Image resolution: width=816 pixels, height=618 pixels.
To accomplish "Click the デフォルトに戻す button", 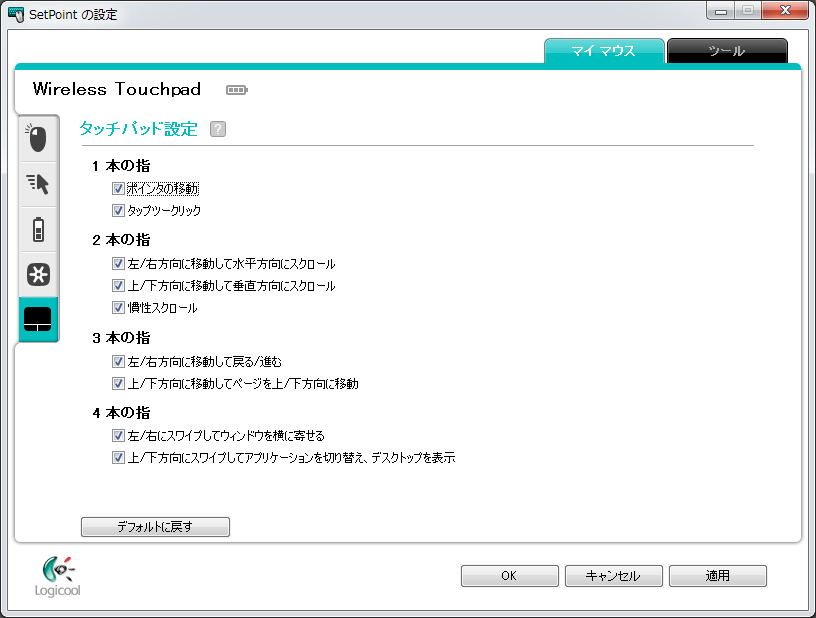I will click(x=155, y=526).
